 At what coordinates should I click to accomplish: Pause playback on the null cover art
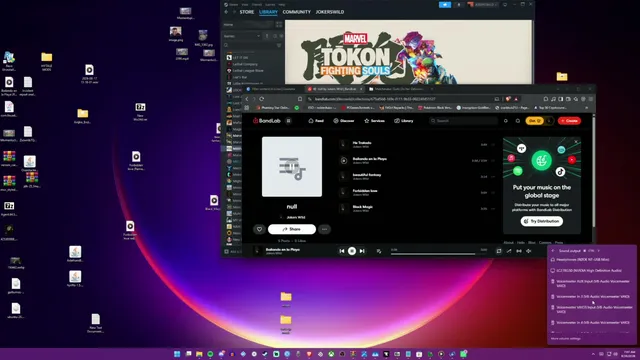point(292,167)
